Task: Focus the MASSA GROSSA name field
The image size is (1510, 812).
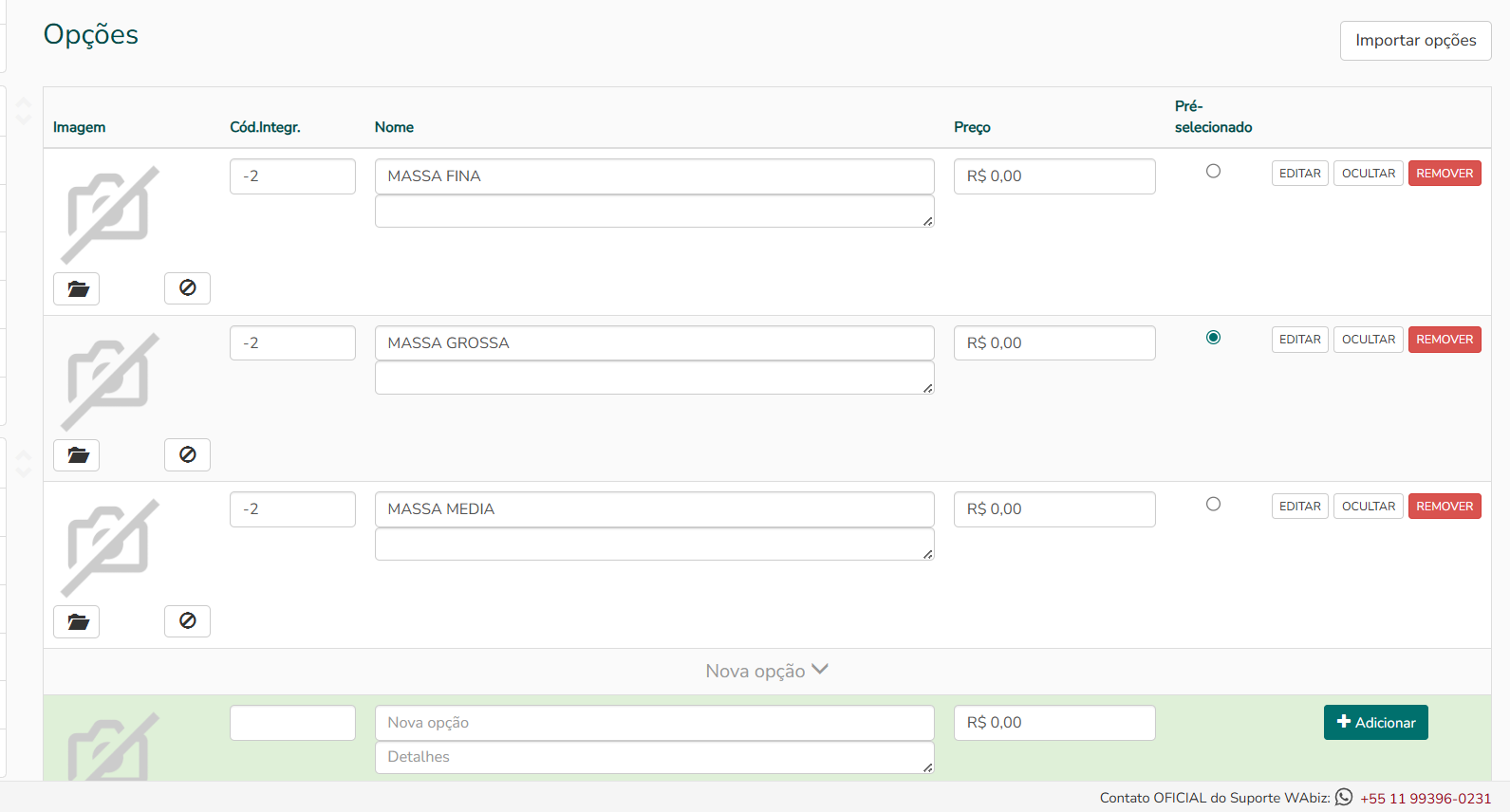Action: click(x=654, y=343)
